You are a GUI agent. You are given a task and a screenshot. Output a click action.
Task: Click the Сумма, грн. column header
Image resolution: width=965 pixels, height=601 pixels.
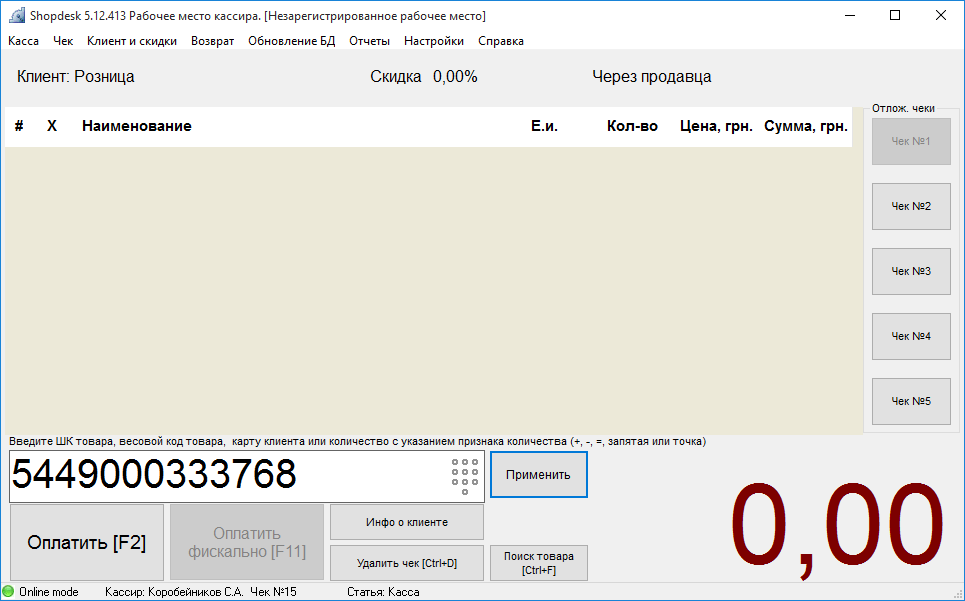pyautogui.click(x=806, y=126)
